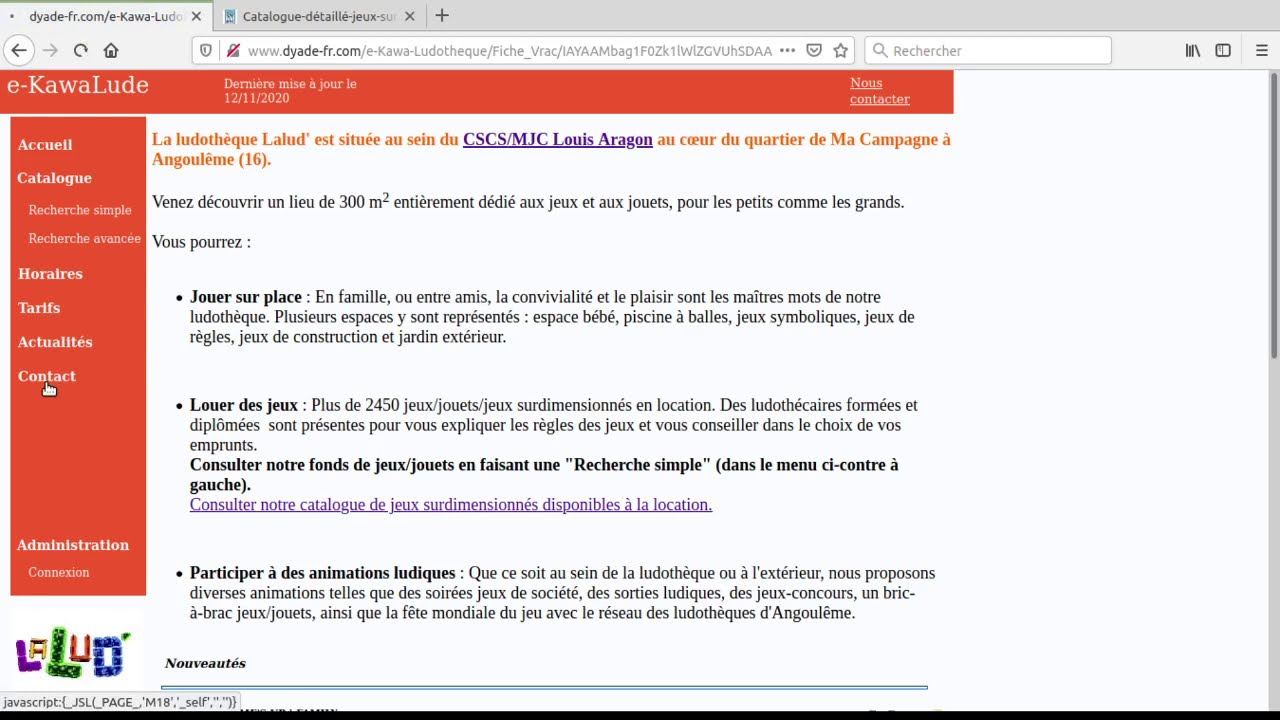Bookmark this page with the star
This screenshot has width=1280, height=720.
[841, 50]
